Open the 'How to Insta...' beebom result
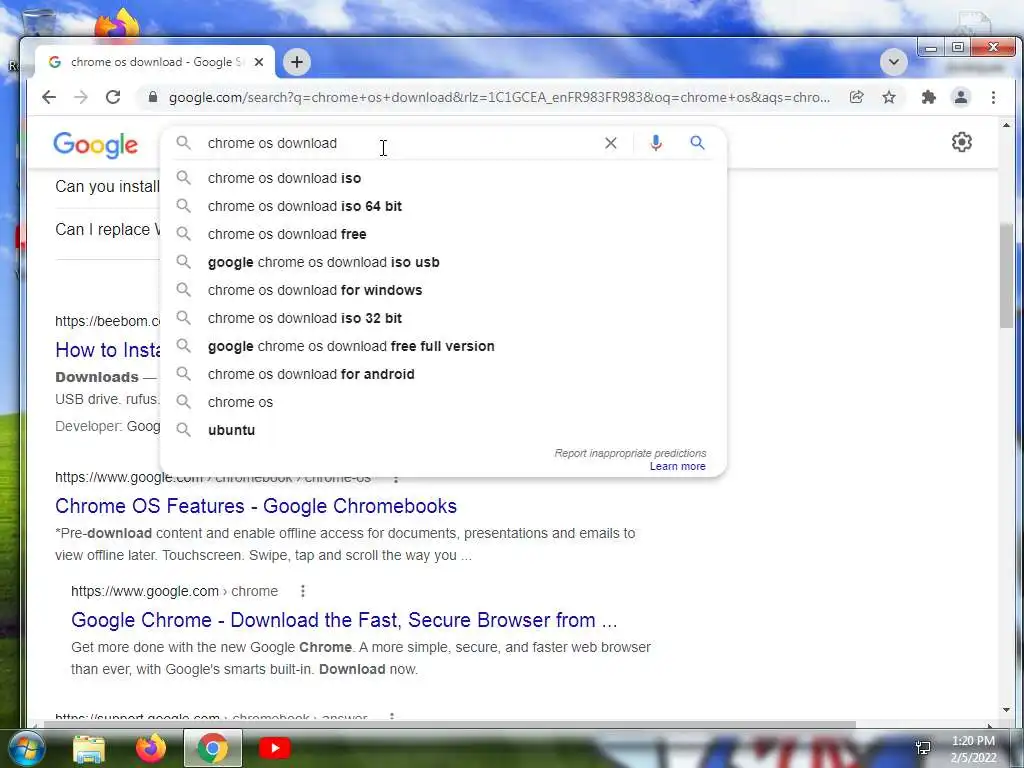Image resolution: width=1024 pixels, height=768 pixels. pos(108,350)
